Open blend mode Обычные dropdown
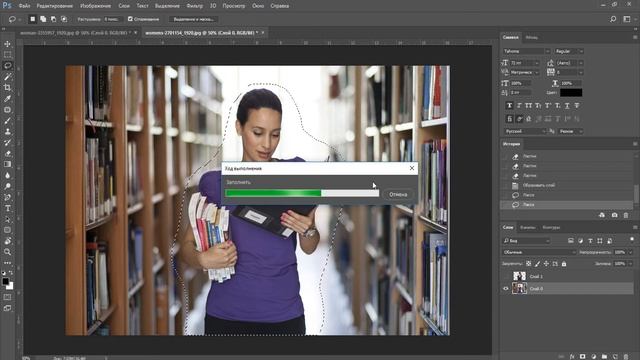 539,252
